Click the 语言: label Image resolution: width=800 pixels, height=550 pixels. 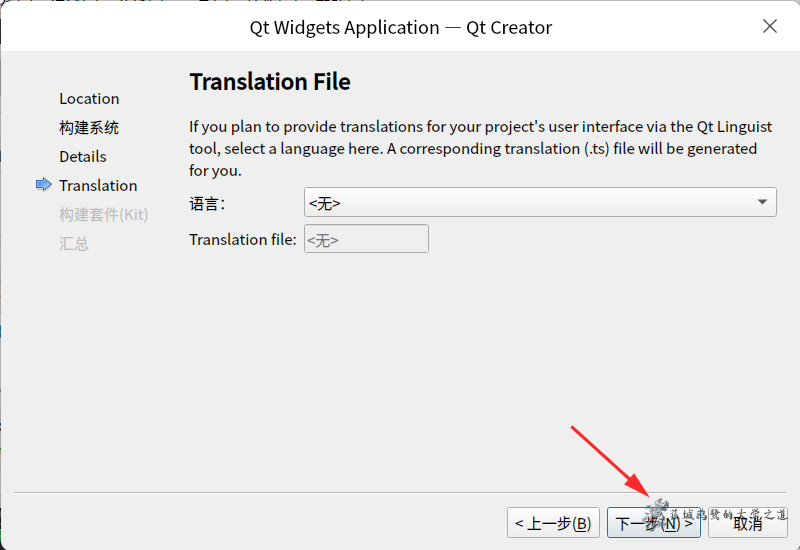coord(207,204)
